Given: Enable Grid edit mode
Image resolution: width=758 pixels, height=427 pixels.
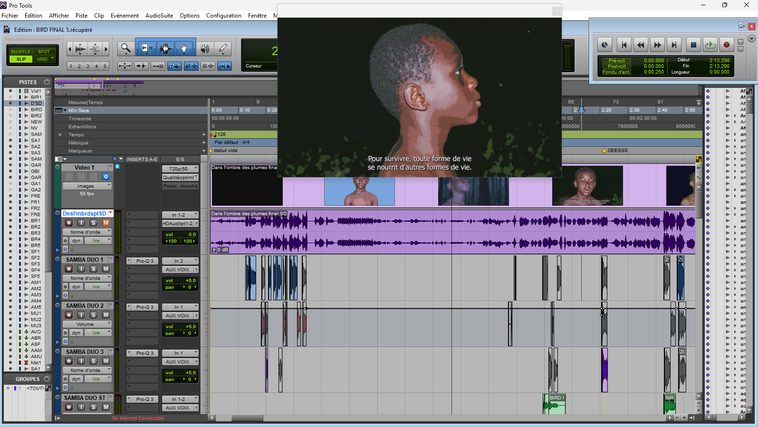Looking at the screenshot, I should [43, 59].
